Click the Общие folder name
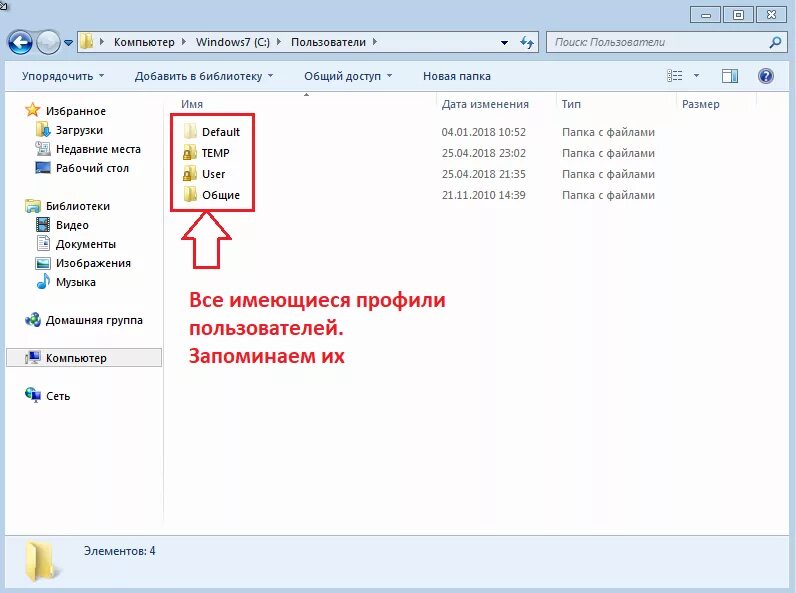Screen dimensions: 796x593 [221, 195]
